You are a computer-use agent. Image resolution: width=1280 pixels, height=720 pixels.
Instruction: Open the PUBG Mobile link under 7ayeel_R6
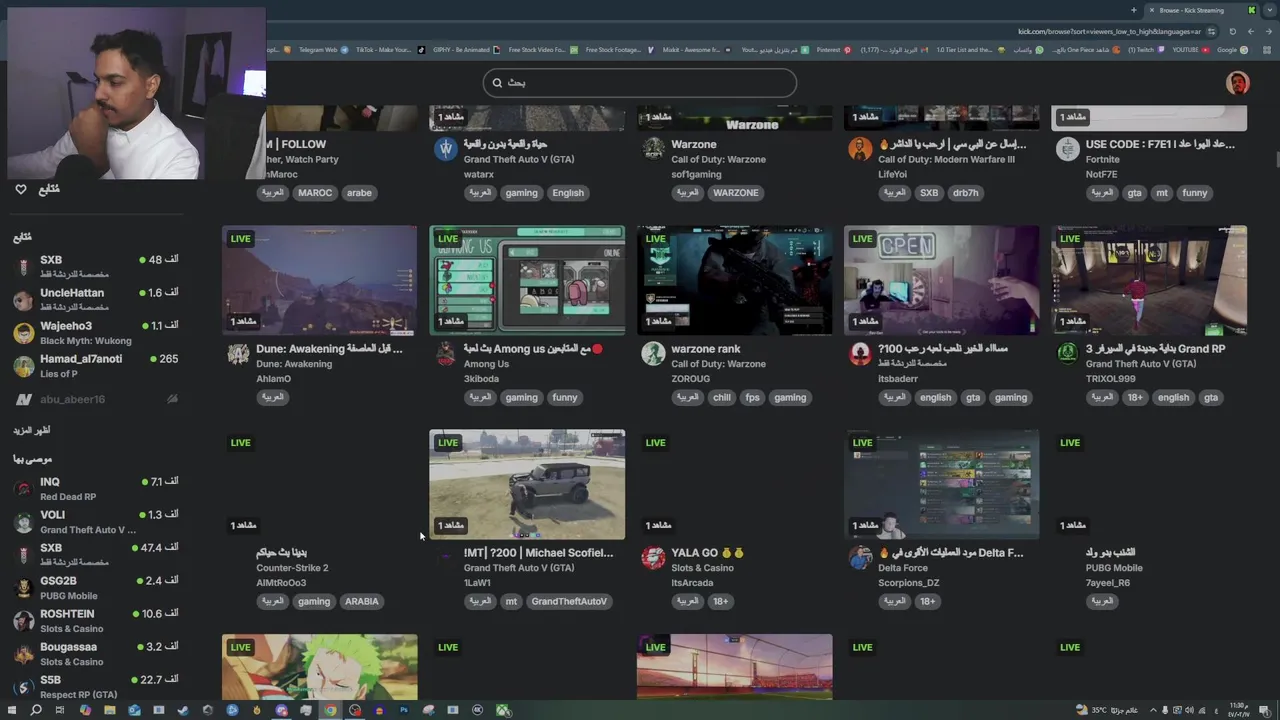point(1114,568)
